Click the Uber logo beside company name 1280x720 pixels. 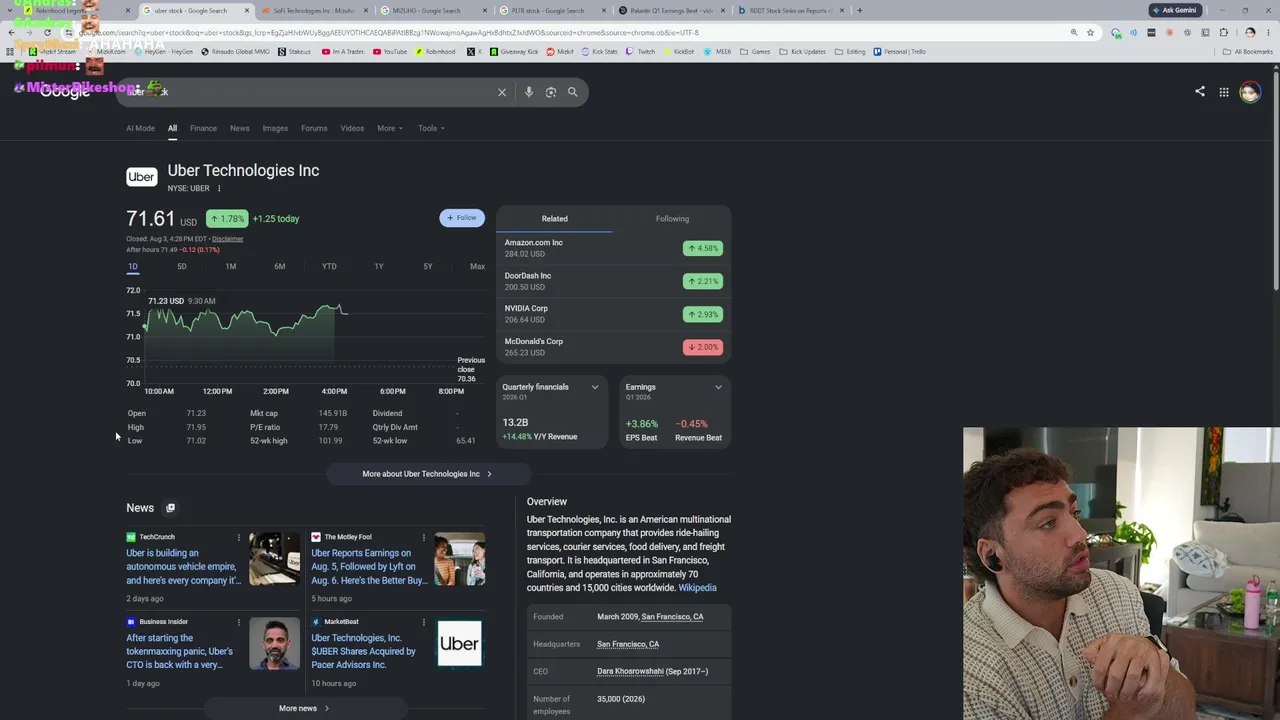142,177
